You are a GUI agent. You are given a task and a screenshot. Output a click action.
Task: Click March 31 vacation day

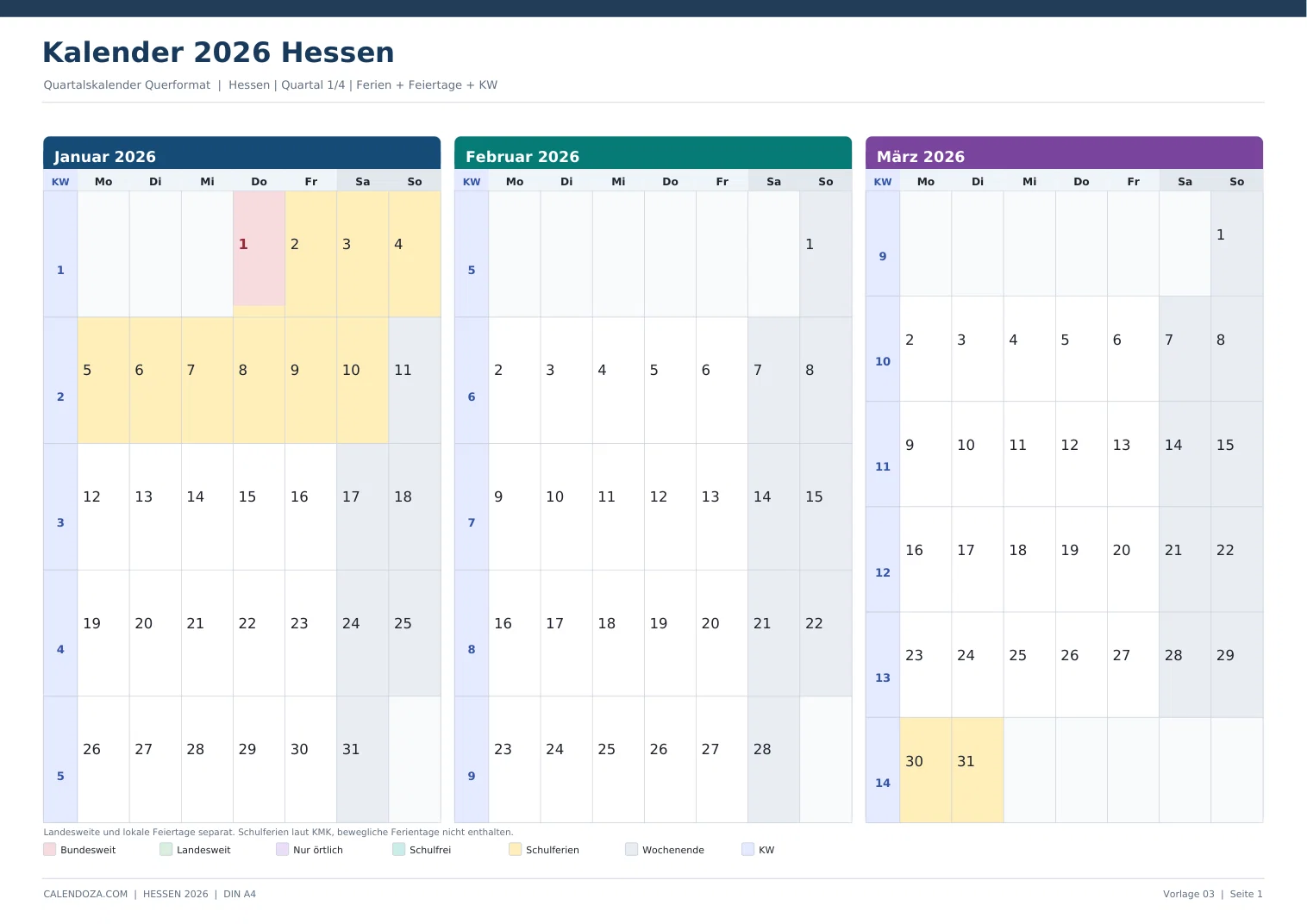(978, 770)
